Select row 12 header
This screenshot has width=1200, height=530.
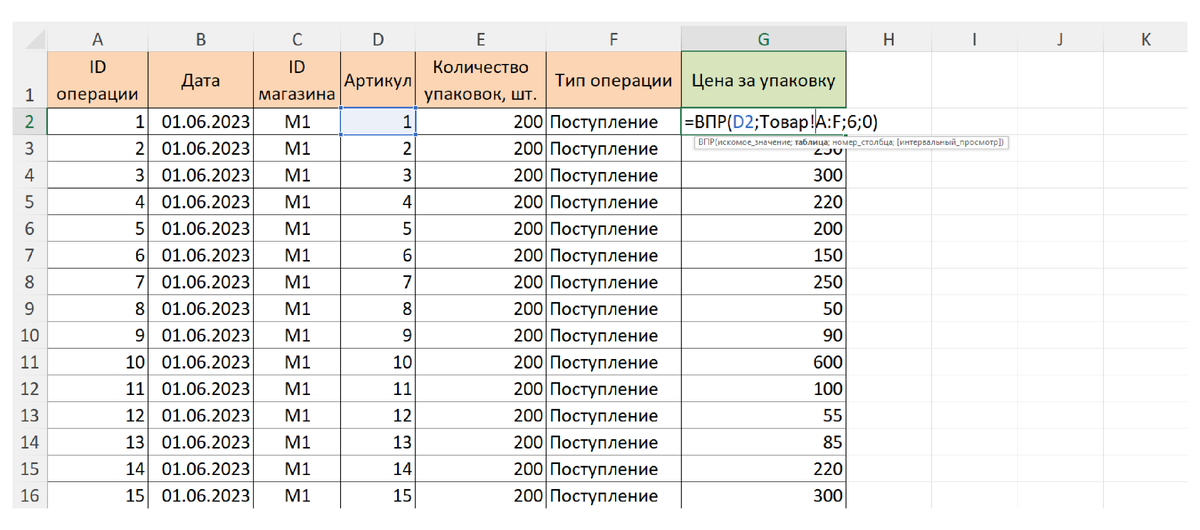point(29,388)
